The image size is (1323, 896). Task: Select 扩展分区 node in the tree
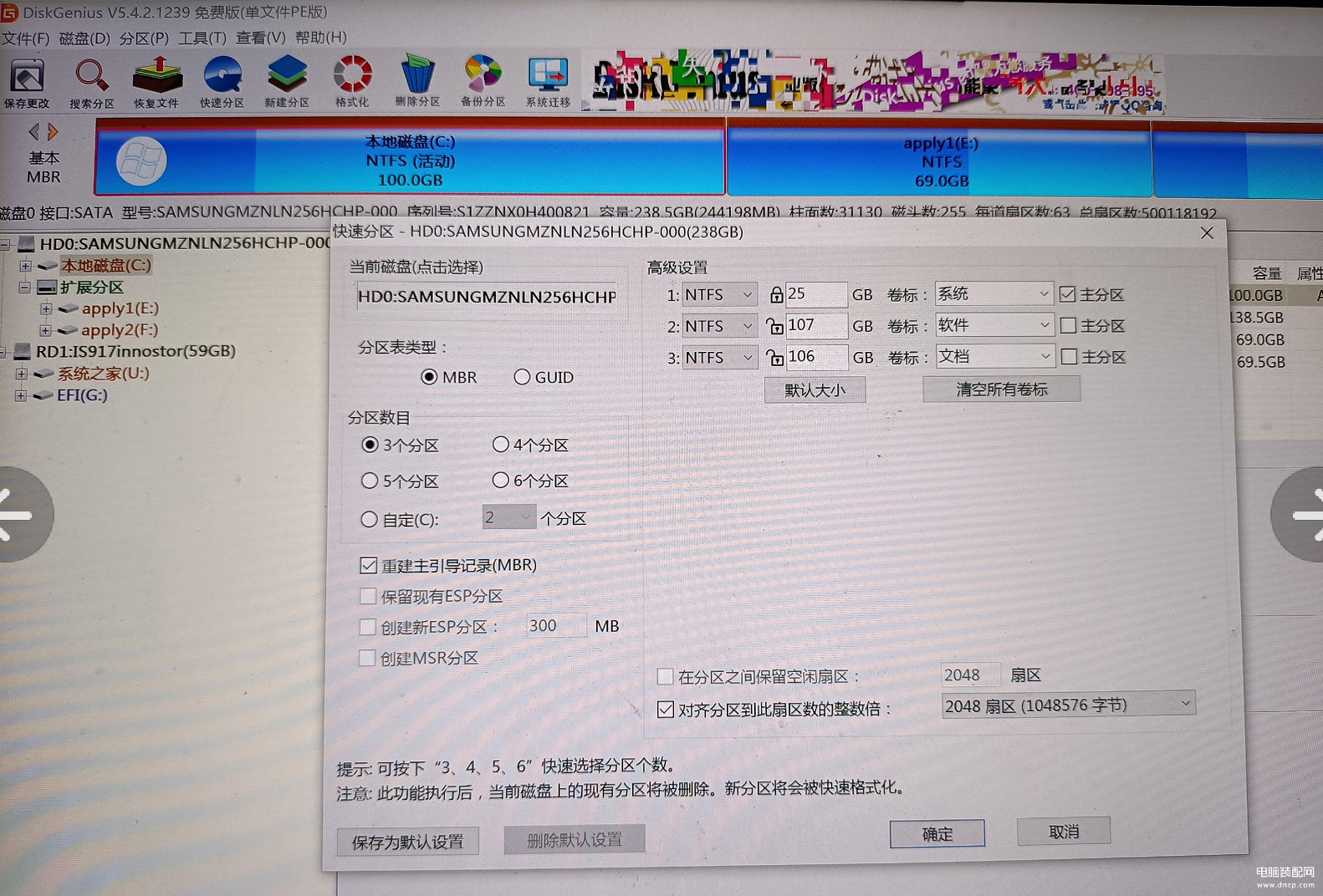91,288
